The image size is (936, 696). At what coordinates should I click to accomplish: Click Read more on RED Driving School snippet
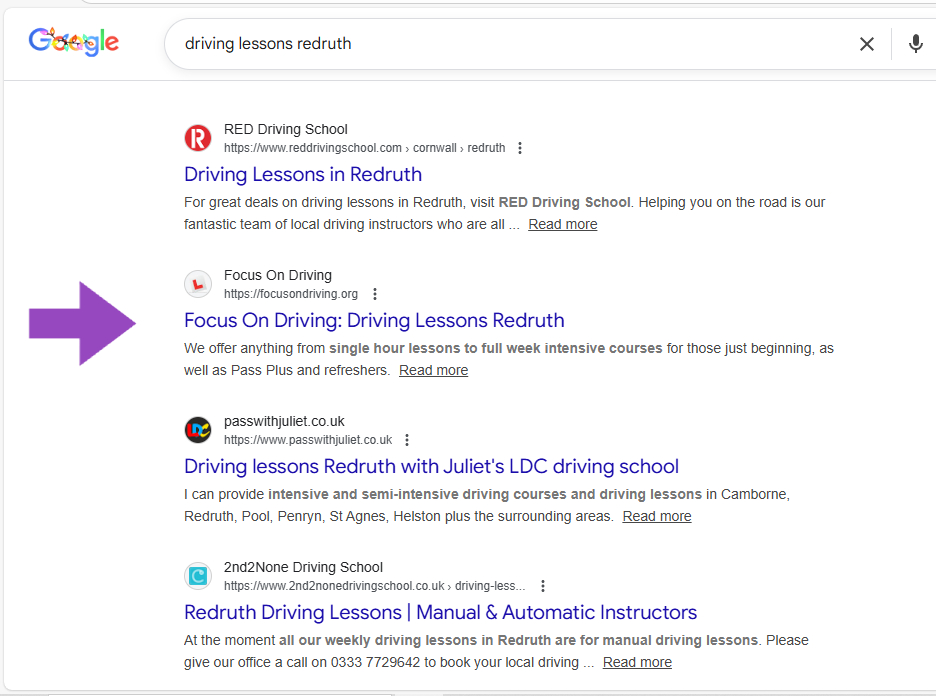click(562, 224)
